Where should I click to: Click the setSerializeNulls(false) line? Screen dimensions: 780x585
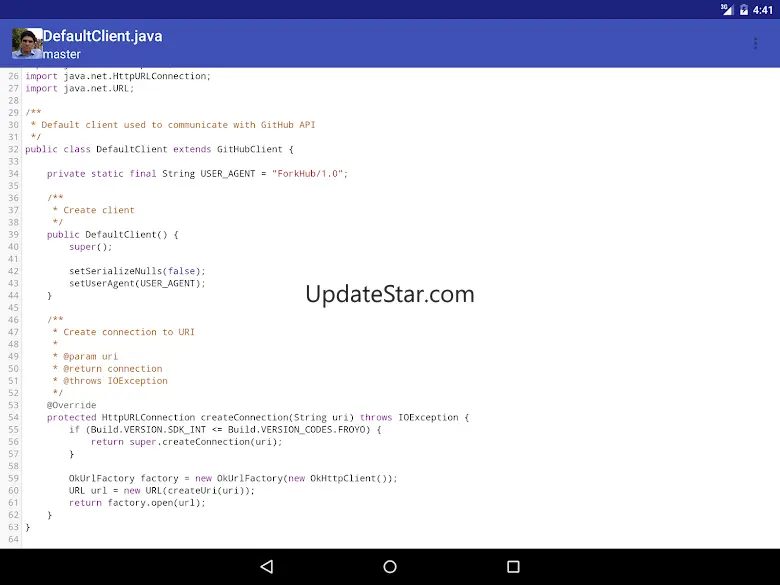coord(137,271)
